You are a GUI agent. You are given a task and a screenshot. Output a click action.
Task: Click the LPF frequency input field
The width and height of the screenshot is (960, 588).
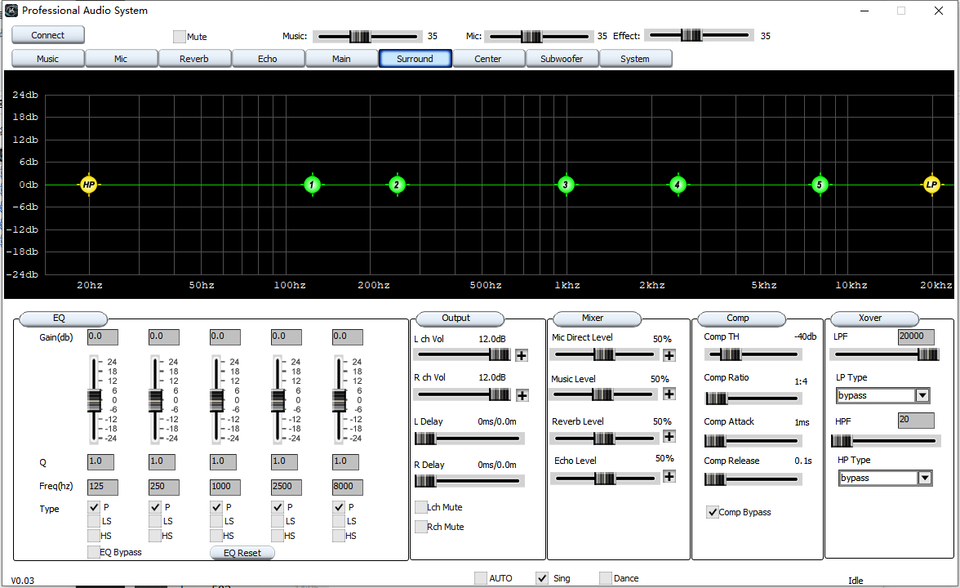[x=917, y=337]
